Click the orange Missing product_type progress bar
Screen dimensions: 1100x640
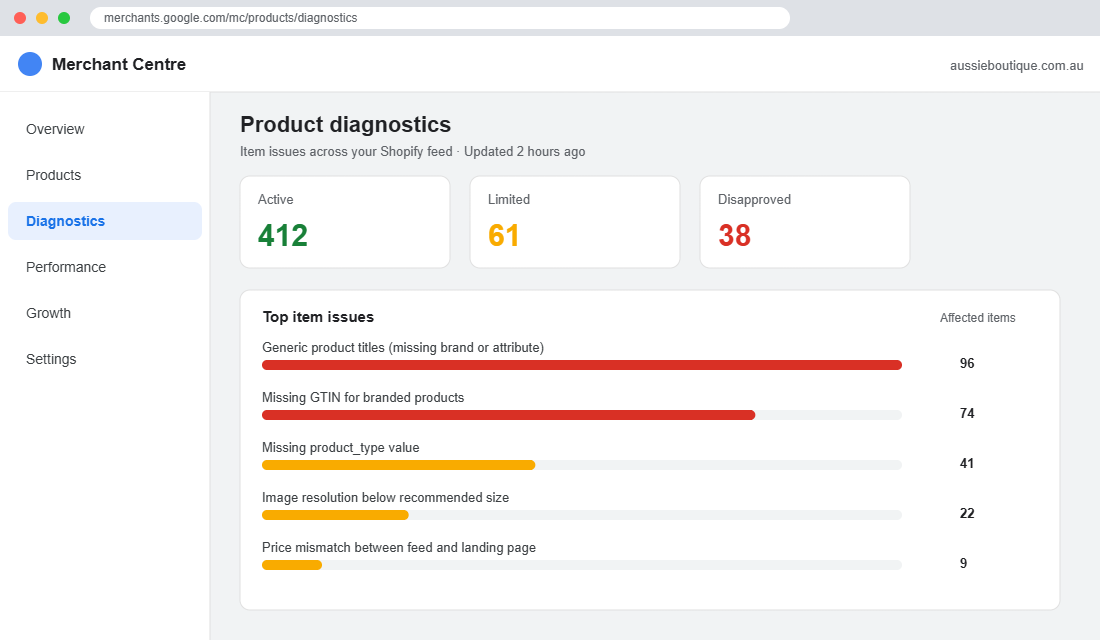pyautogui.click(x=398, y=465)
